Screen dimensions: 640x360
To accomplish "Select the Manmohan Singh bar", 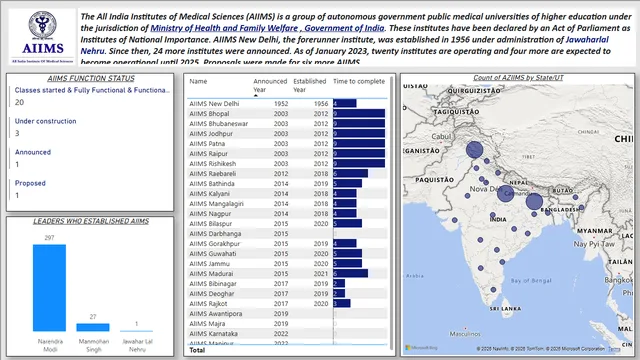I will point(93,327).
